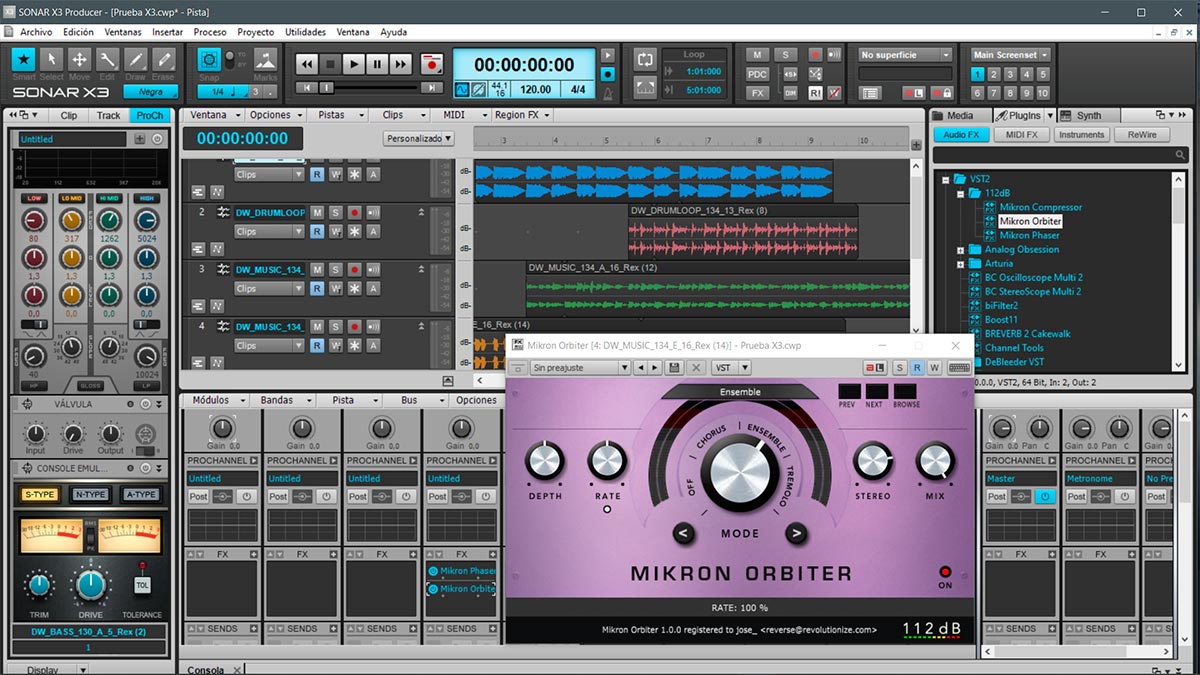Switch to the Clip inspector tab

point(68,115)
